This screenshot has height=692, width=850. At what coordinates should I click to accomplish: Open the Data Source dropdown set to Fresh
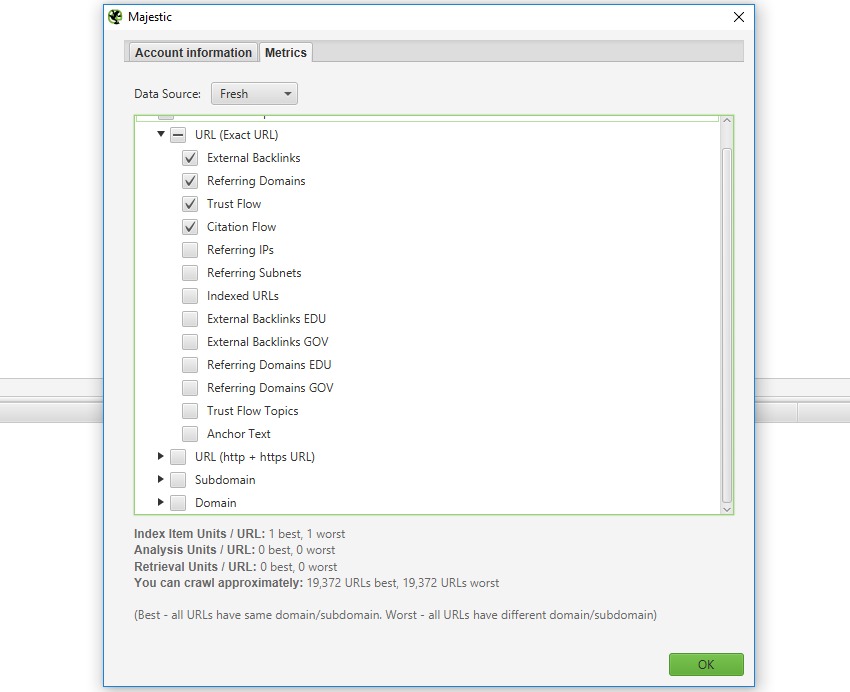pos(254,94)
